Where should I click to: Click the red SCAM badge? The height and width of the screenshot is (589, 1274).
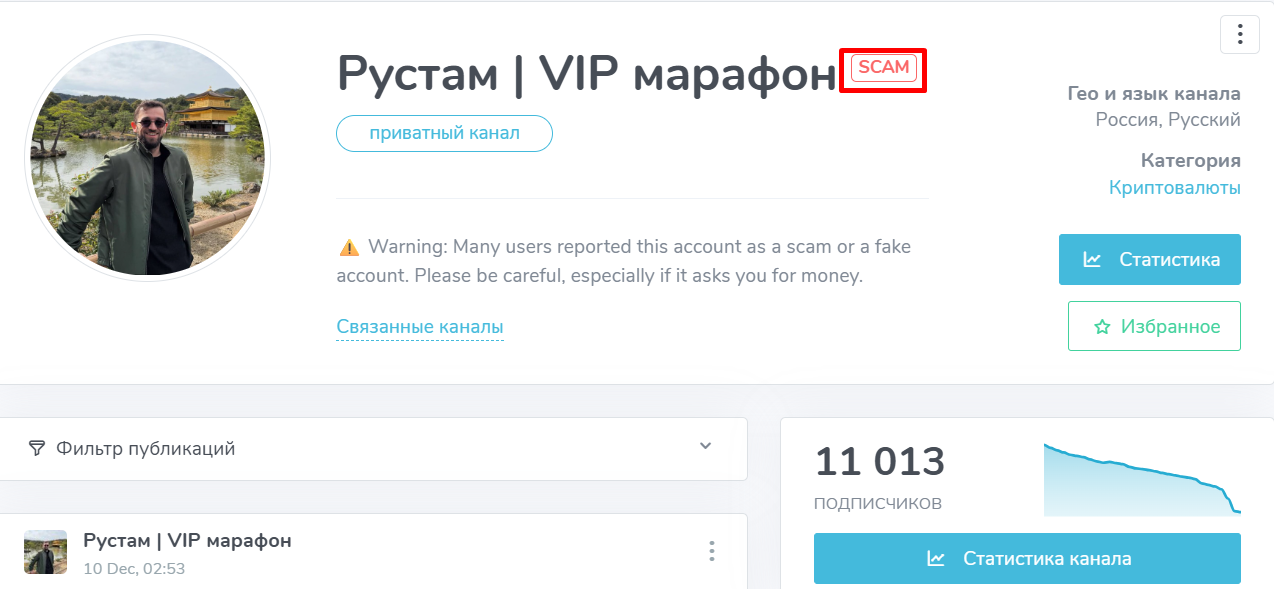[x=884, y=68]
